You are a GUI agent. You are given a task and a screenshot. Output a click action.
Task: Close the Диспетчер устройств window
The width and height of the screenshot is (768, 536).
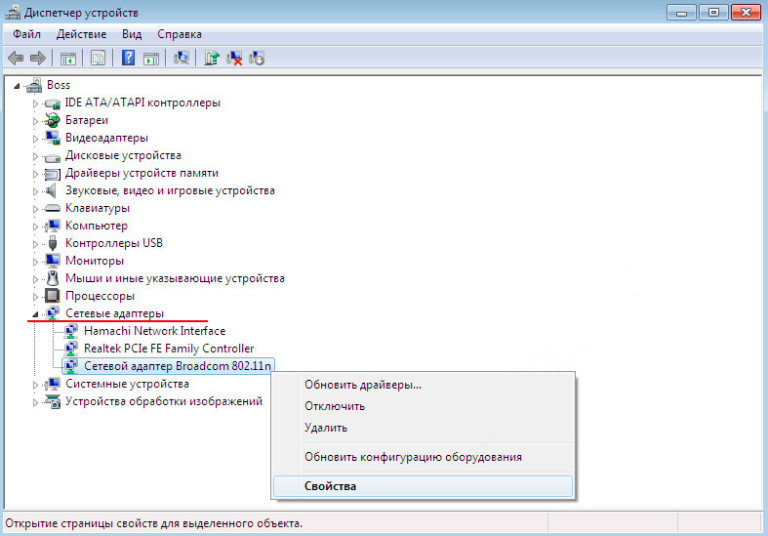point(746,12)
